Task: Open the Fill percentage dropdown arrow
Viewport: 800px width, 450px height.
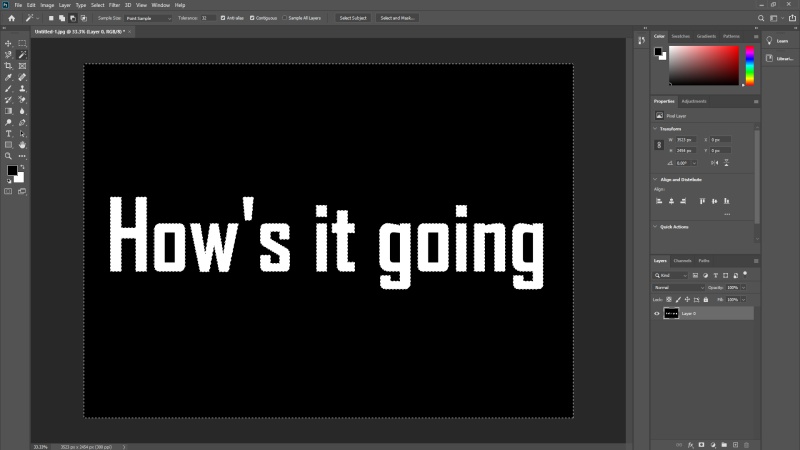Action: (744, 299)
